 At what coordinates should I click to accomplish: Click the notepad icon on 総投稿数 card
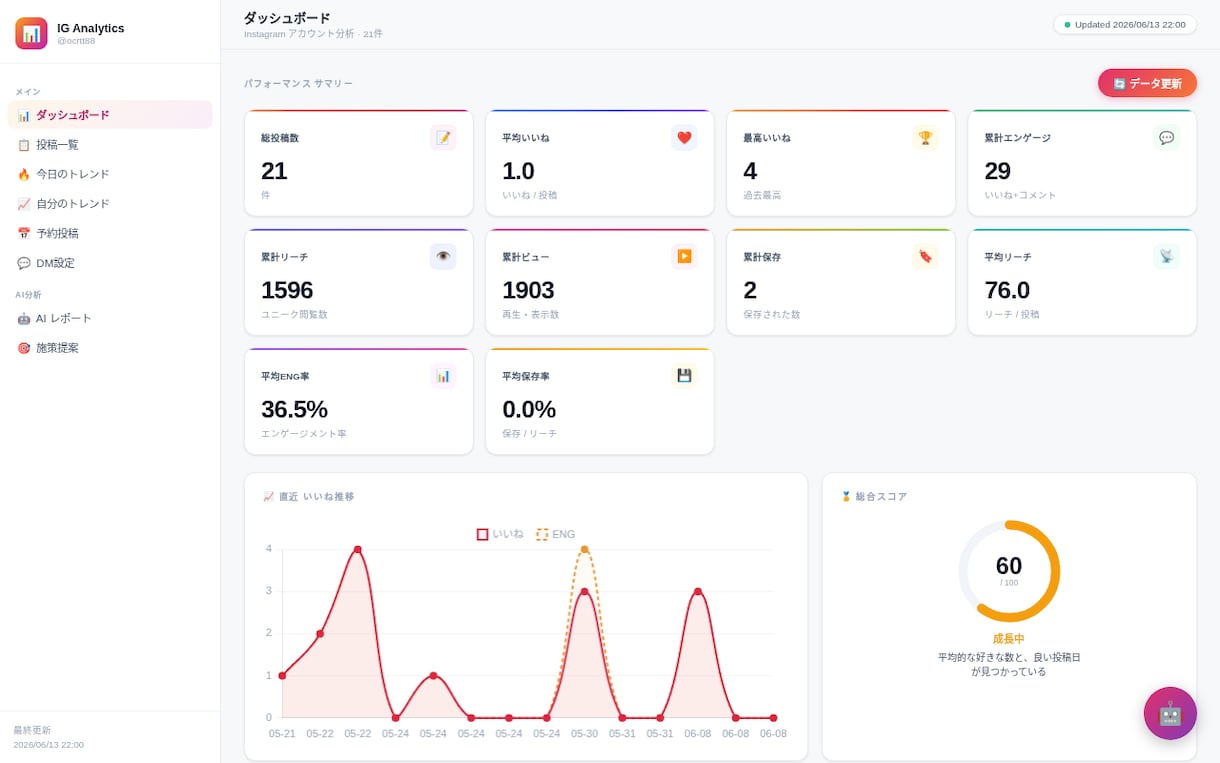443,138
